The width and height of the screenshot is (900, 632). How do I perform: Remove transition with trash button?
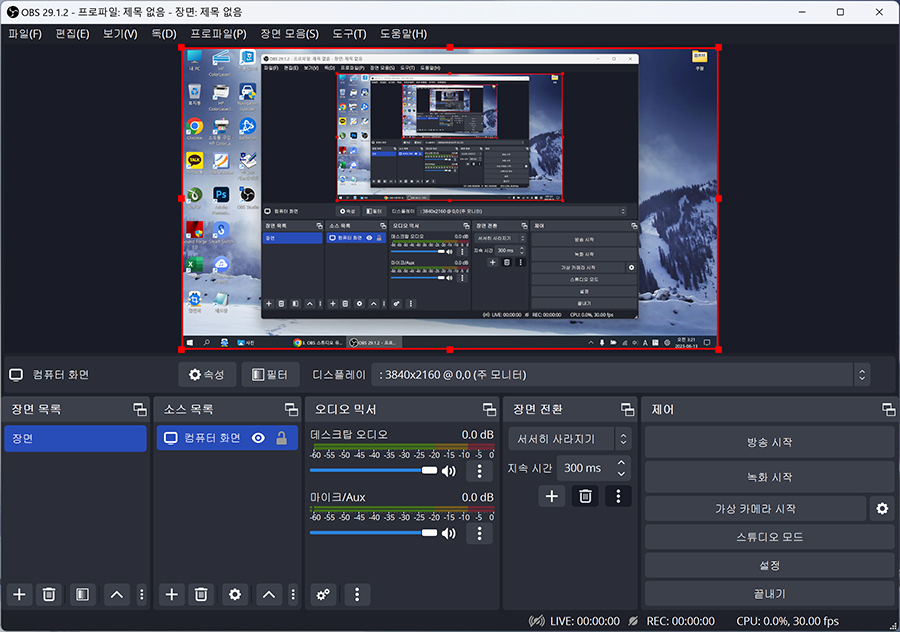coord(585,496)
